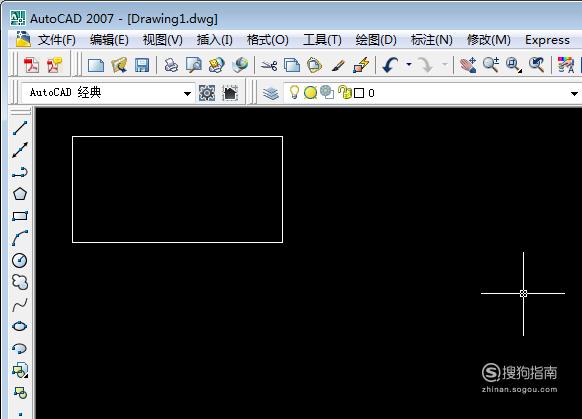This screenshot has width=582, height=419.
Task: Open Plot Preview icon
Action: point(194,65)
